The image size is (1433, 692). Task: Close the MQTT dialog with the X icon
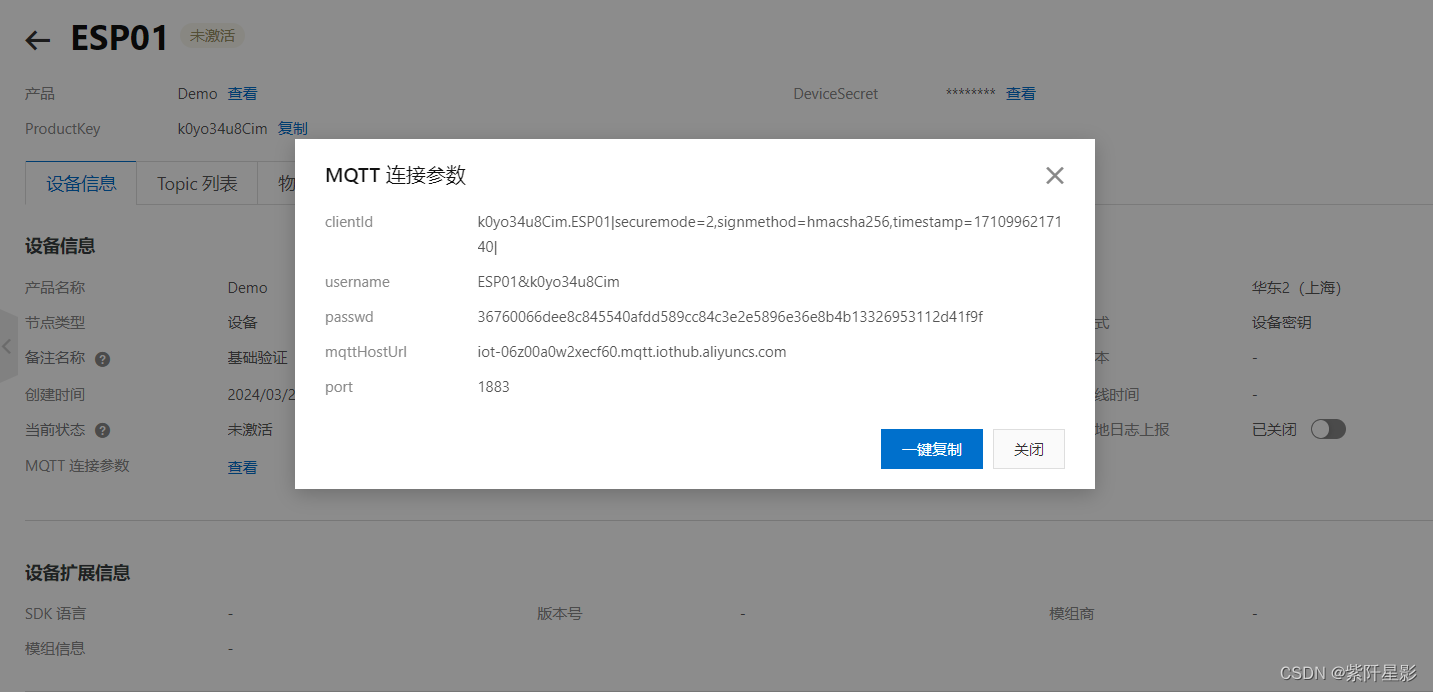pyautogui.click(x=1054, y=175)
